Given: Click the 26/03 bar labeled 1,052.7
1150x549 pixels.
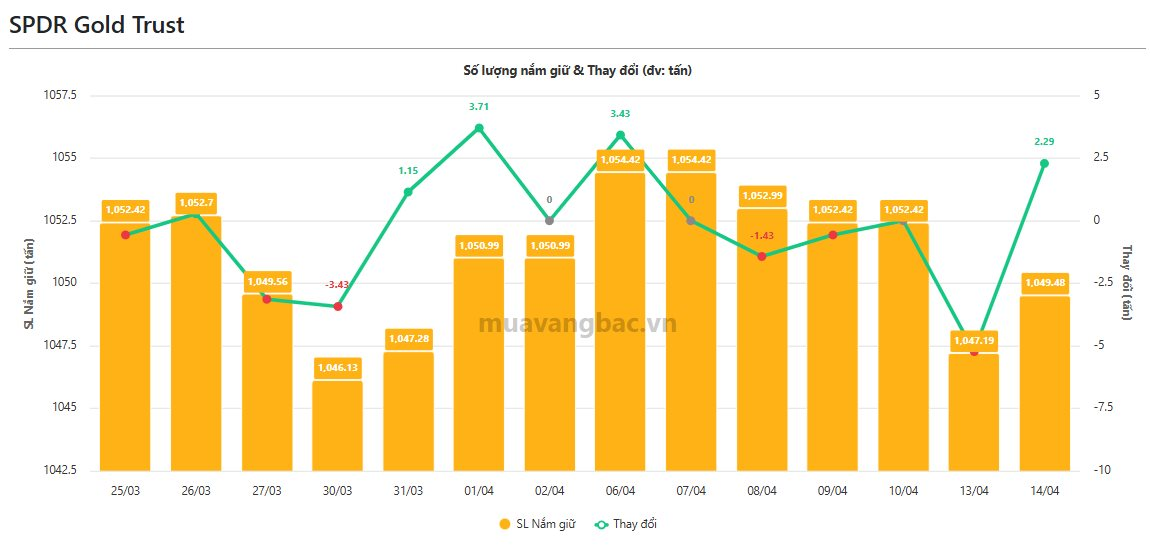Looking at the screenshot, I should 196,343.
